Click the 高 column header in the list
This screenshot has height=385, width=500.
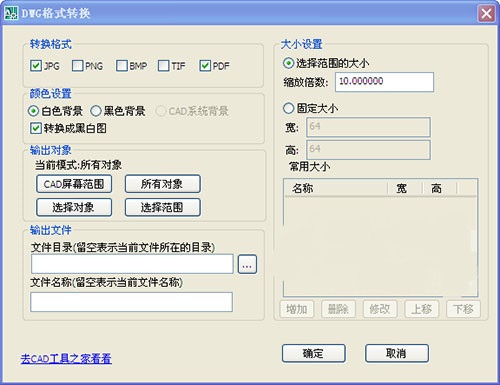pos(439,189)
